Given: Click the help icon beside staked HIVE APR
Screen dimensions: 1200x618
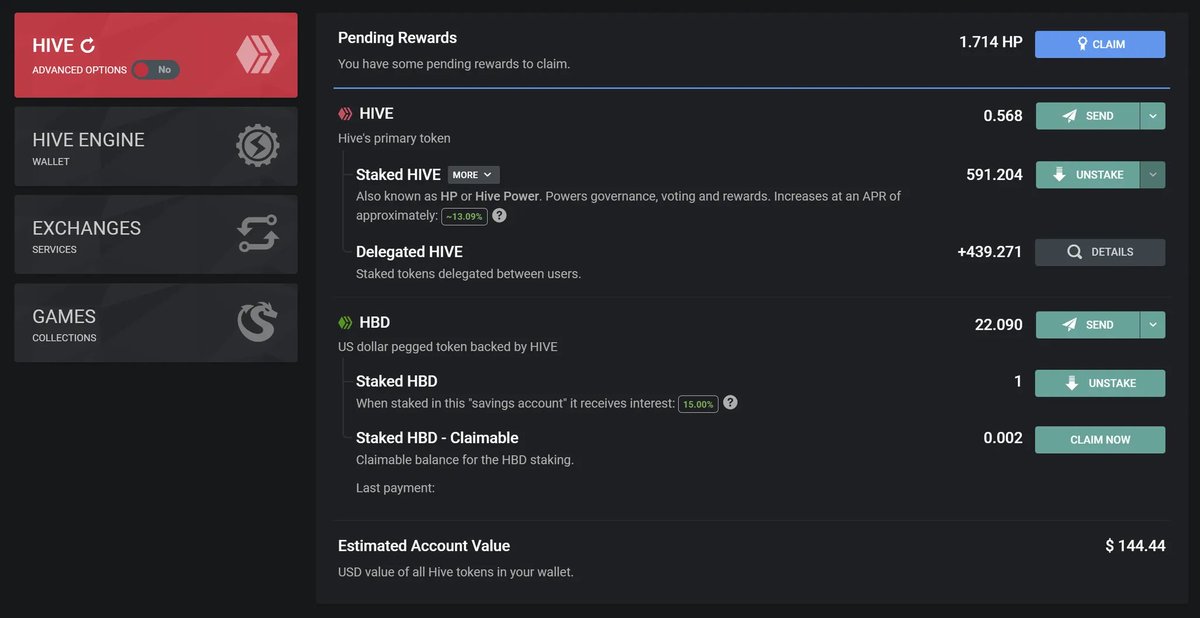Looking at the screenshot, I should (x=499, y=215).
